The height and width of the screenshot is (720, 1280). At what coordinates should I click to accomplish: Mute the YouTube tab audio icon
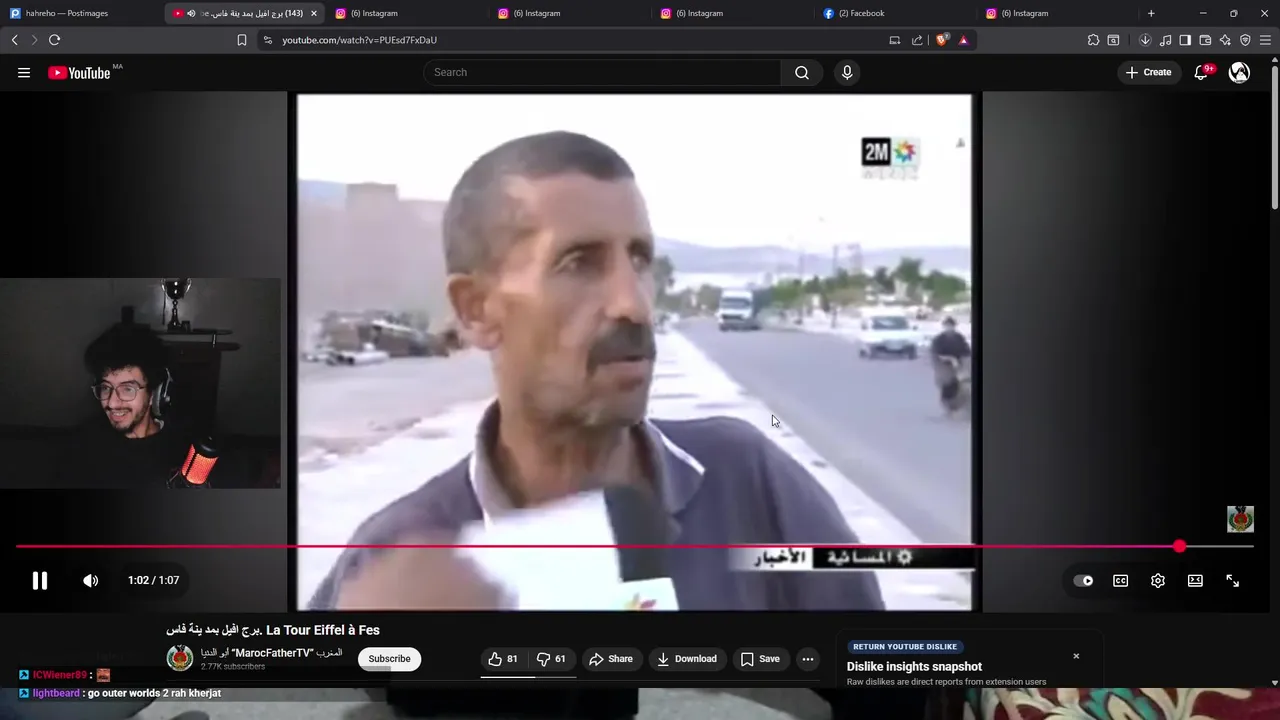click(x=191, y=13)
